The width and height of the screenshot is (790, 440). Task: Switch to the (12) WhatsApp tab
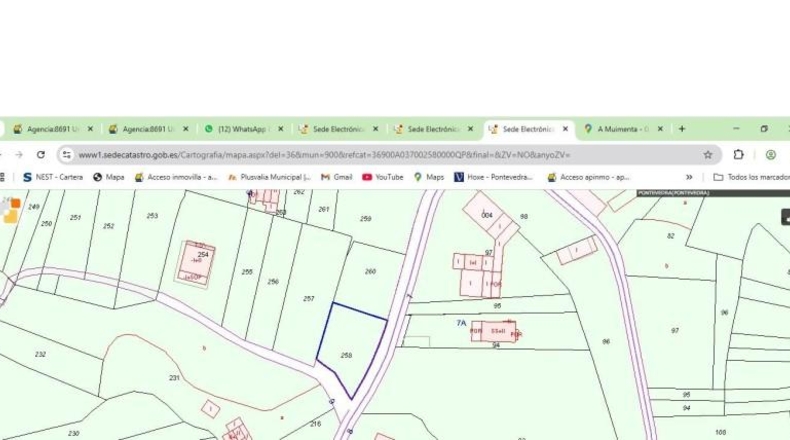[x=243, y=129]
